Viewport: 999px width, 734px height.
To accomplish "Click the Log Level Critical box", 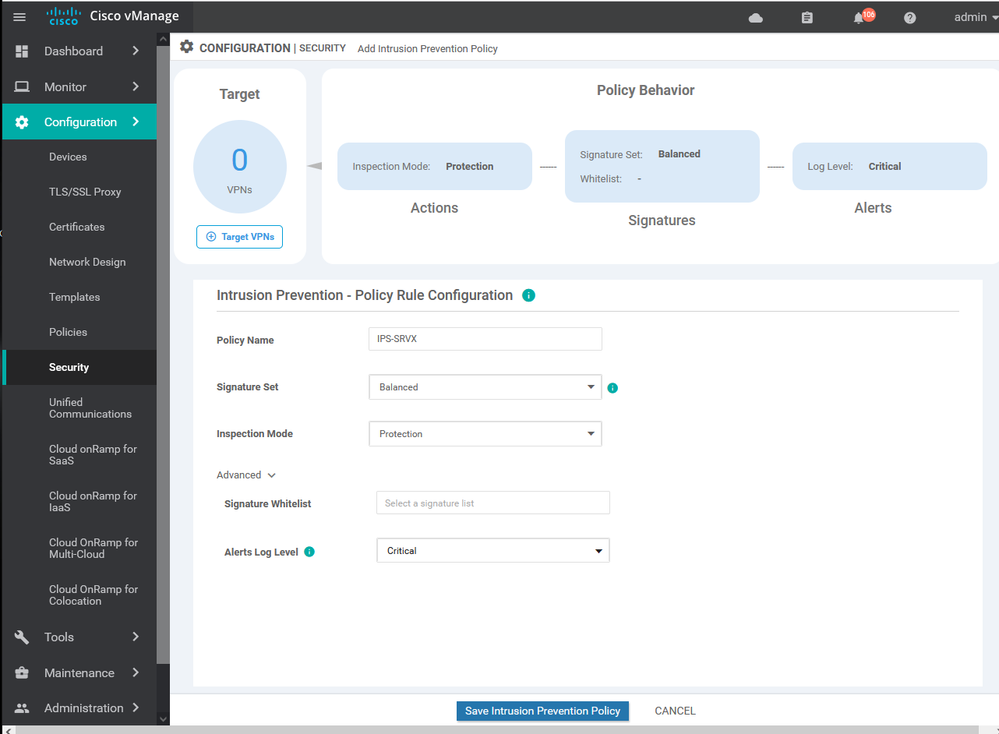I will coord(889,166).
